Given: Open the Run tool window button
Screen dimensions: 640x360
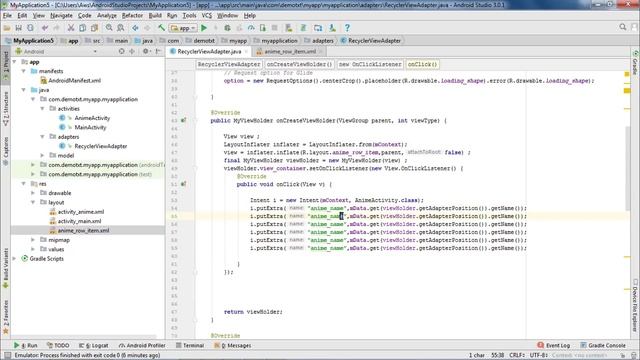Looking at the screenshot, I should click(x=26, y=345).
